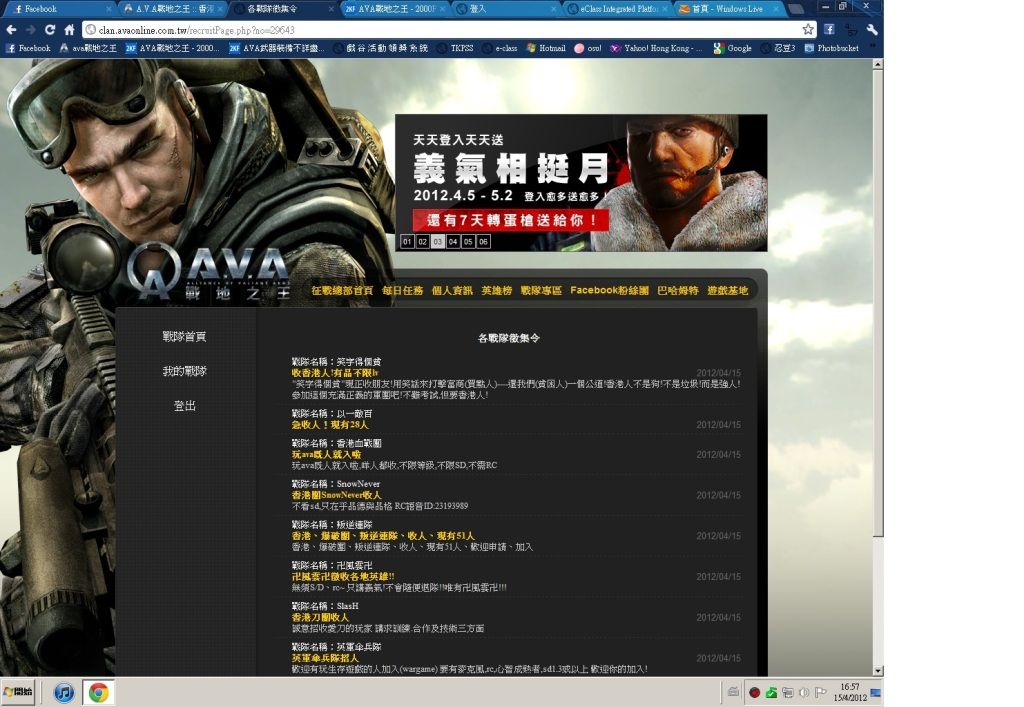Open the browser home page
The image size is (1024, 707).
69,30
